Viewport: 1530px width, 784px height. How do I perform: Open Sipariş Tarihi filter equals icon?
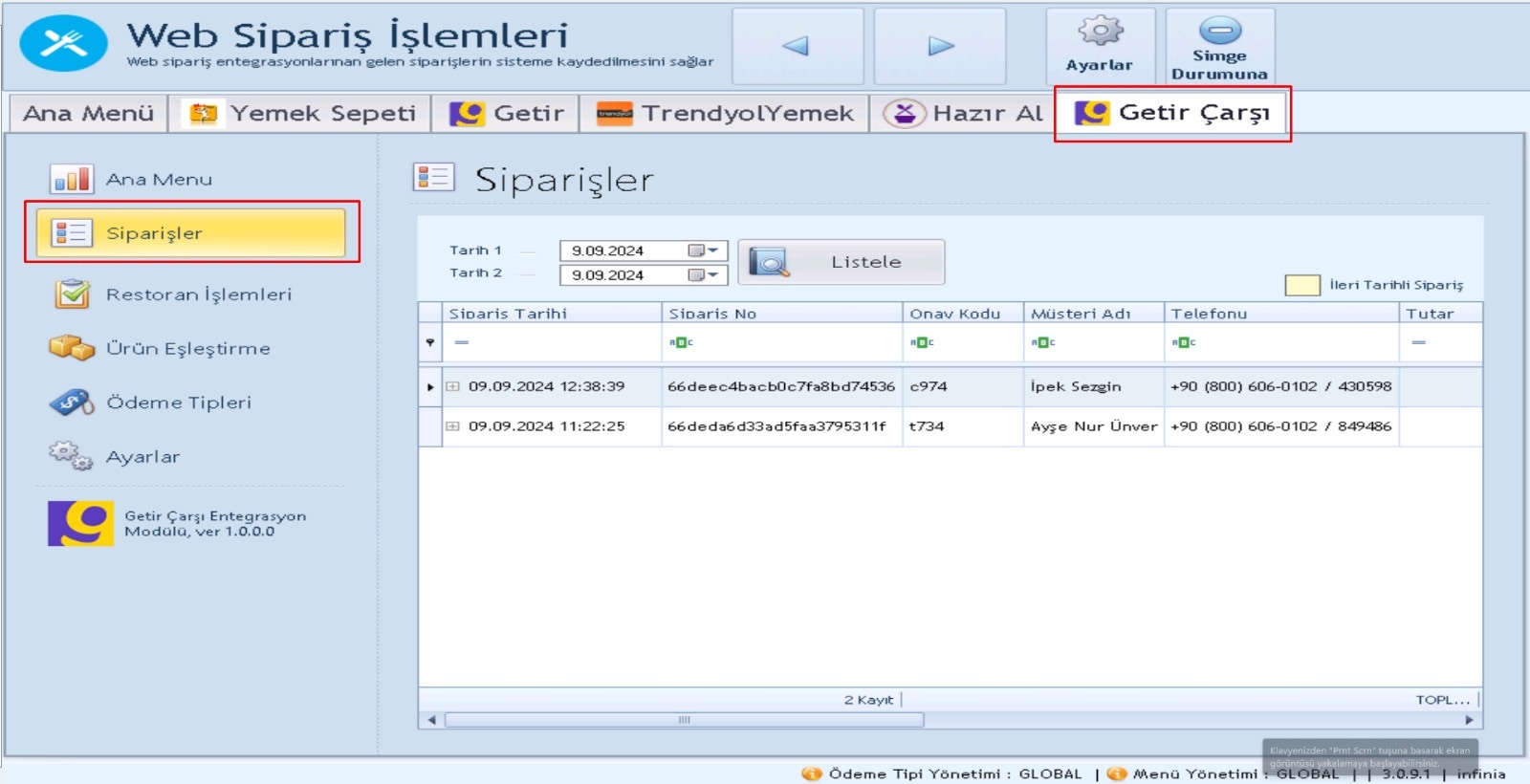pos(462,342)
